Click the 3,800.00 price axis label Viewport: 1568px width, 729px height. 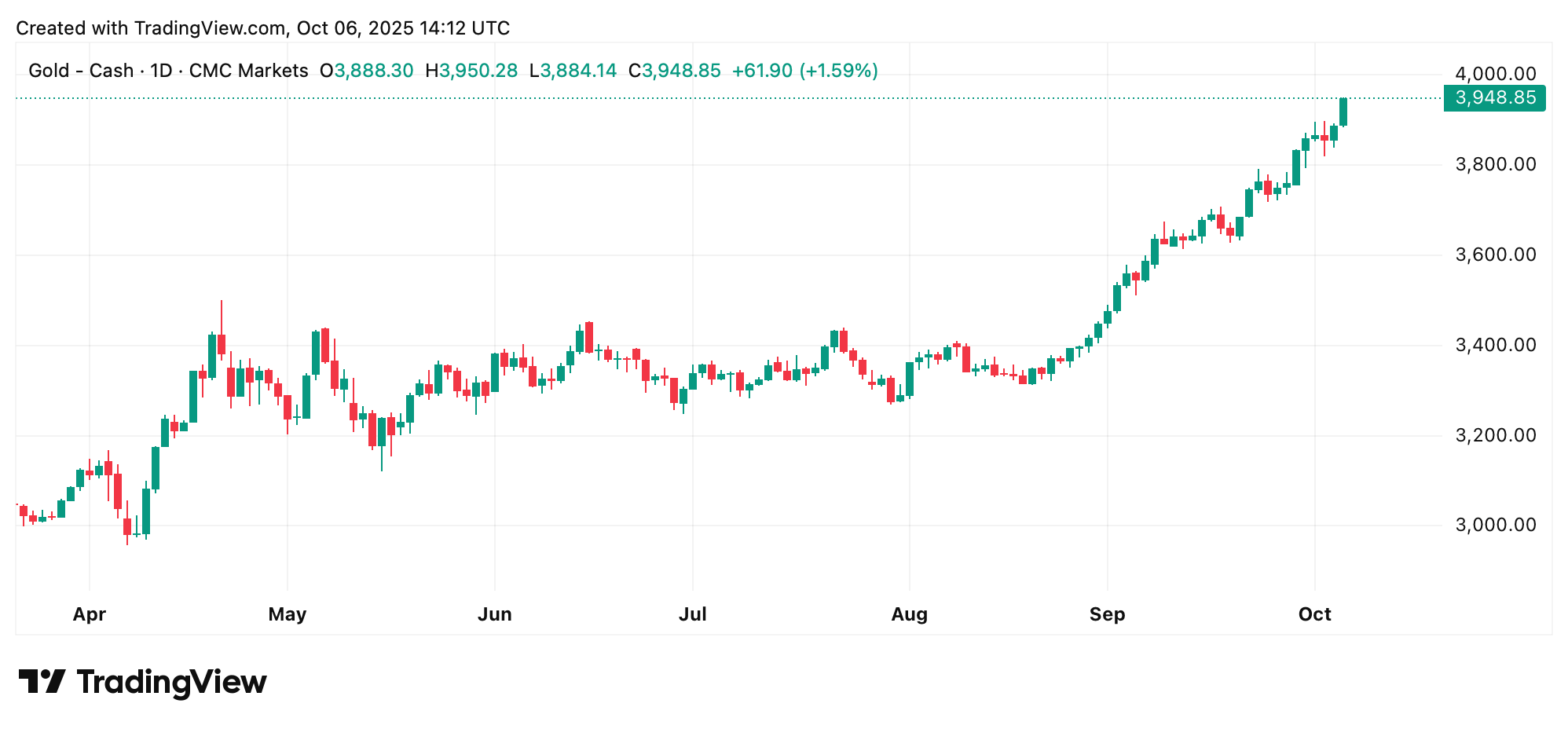(1496, 164)
